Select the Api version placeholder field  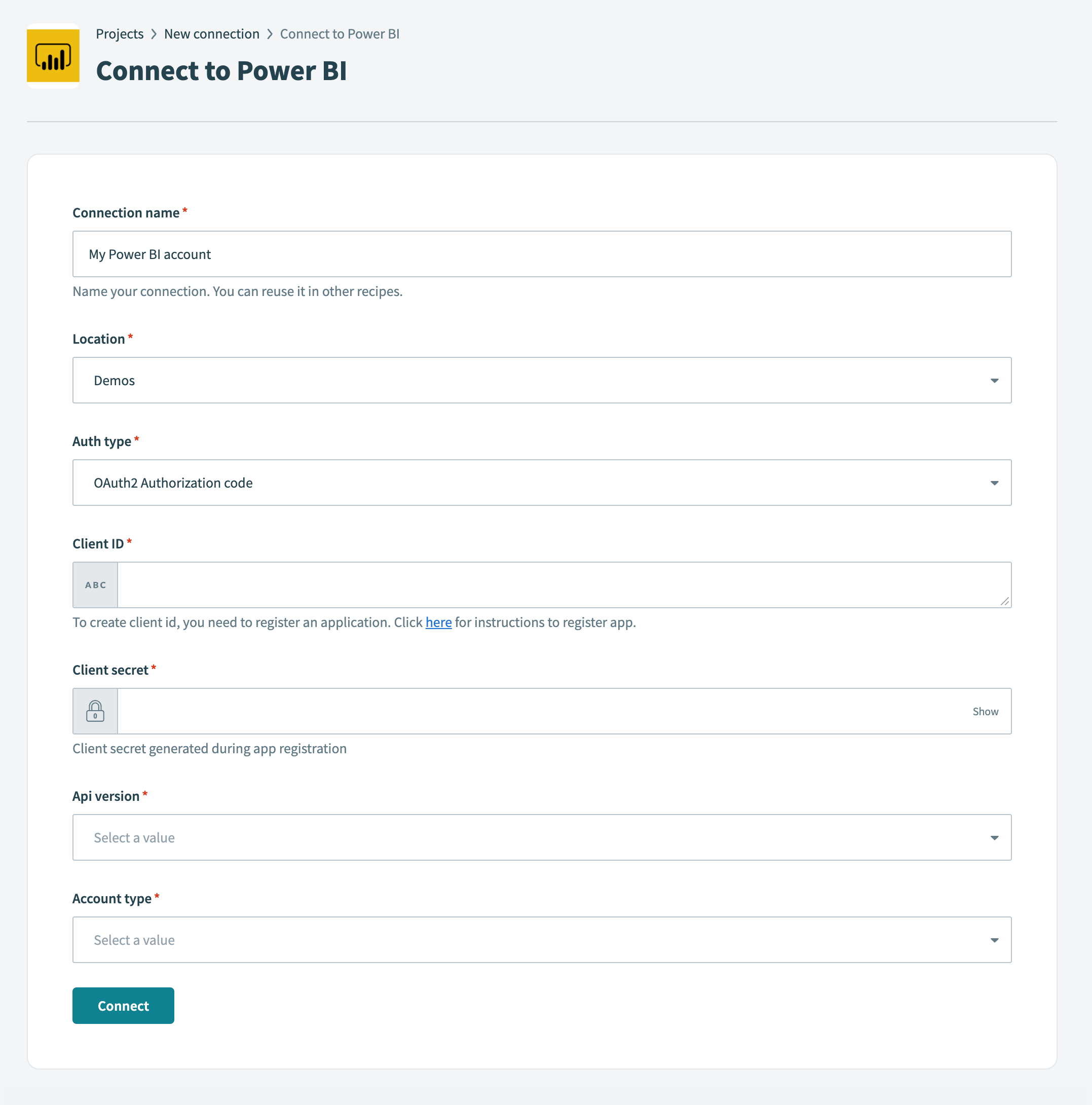pos(400,837)
